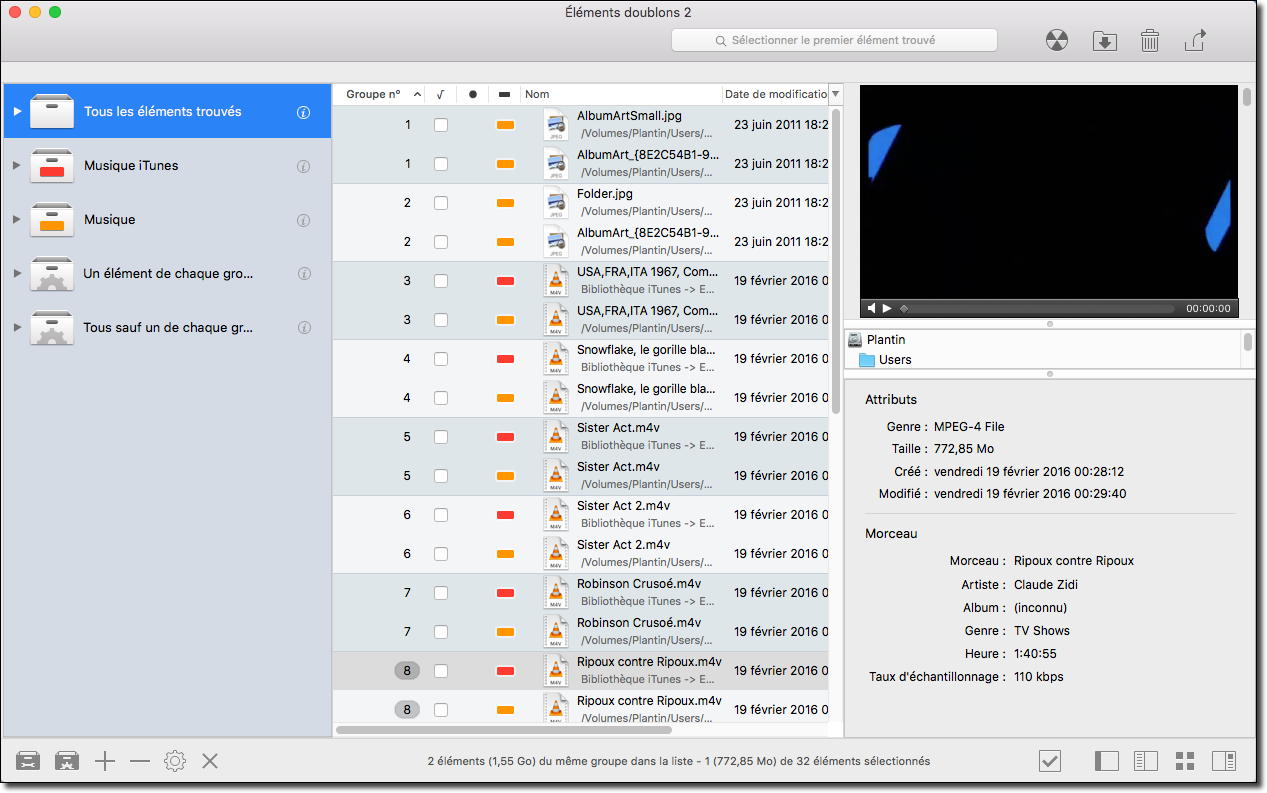The width and height of the screenshot is (1267, 793).
Task: Click the gear drawer icon at bottom left
Action: click(x=67, y=761)
